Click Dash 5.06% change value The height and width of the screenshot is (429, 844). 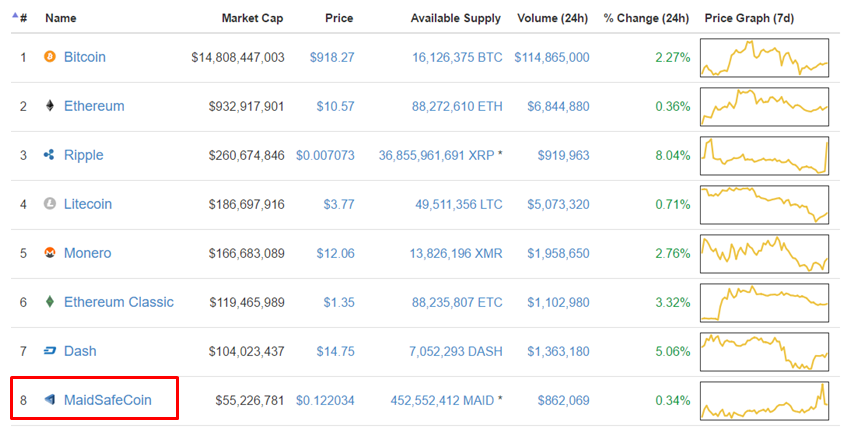tap(673, 351)
